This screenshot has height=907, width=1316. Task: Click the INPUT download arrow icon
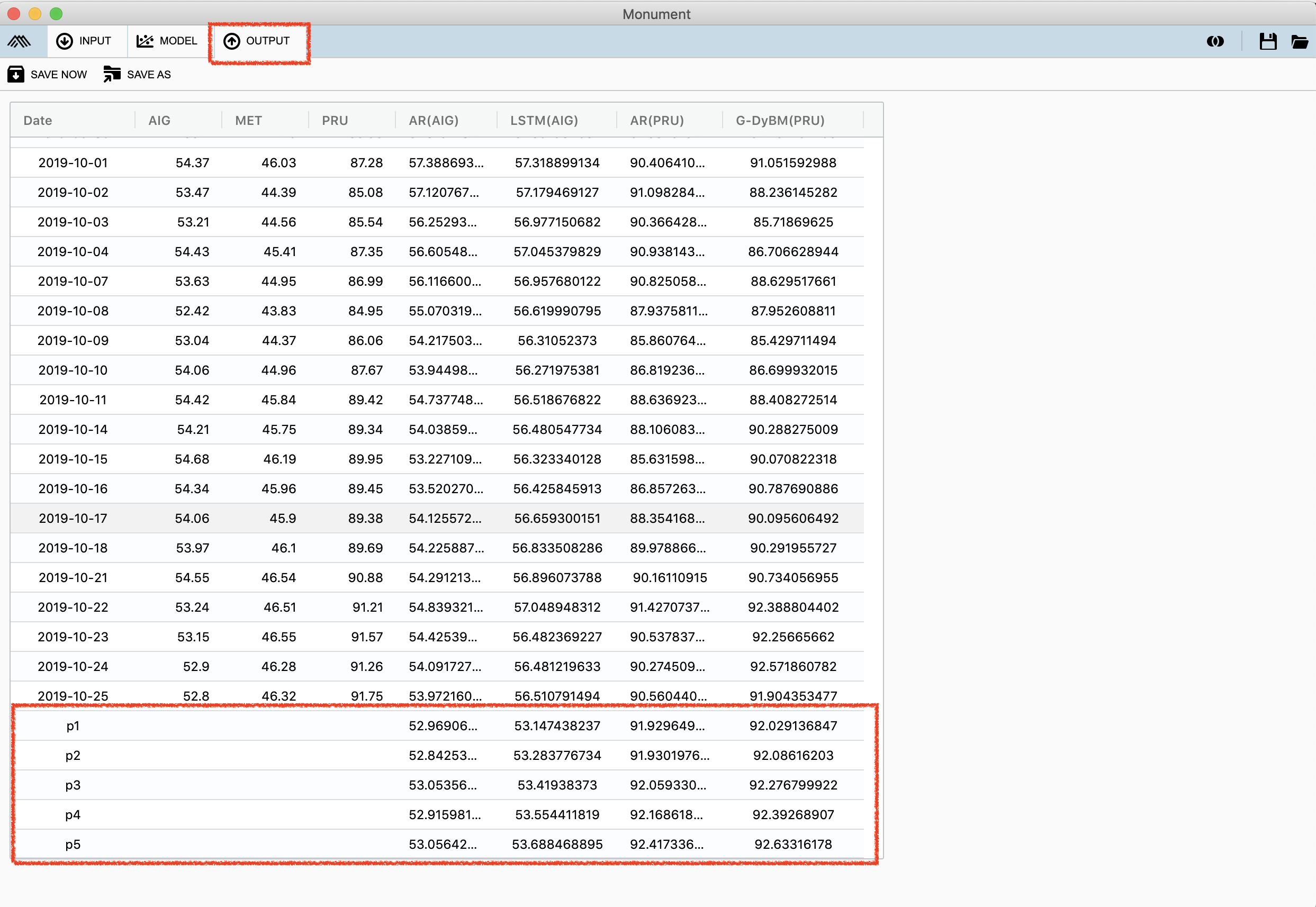64,41
